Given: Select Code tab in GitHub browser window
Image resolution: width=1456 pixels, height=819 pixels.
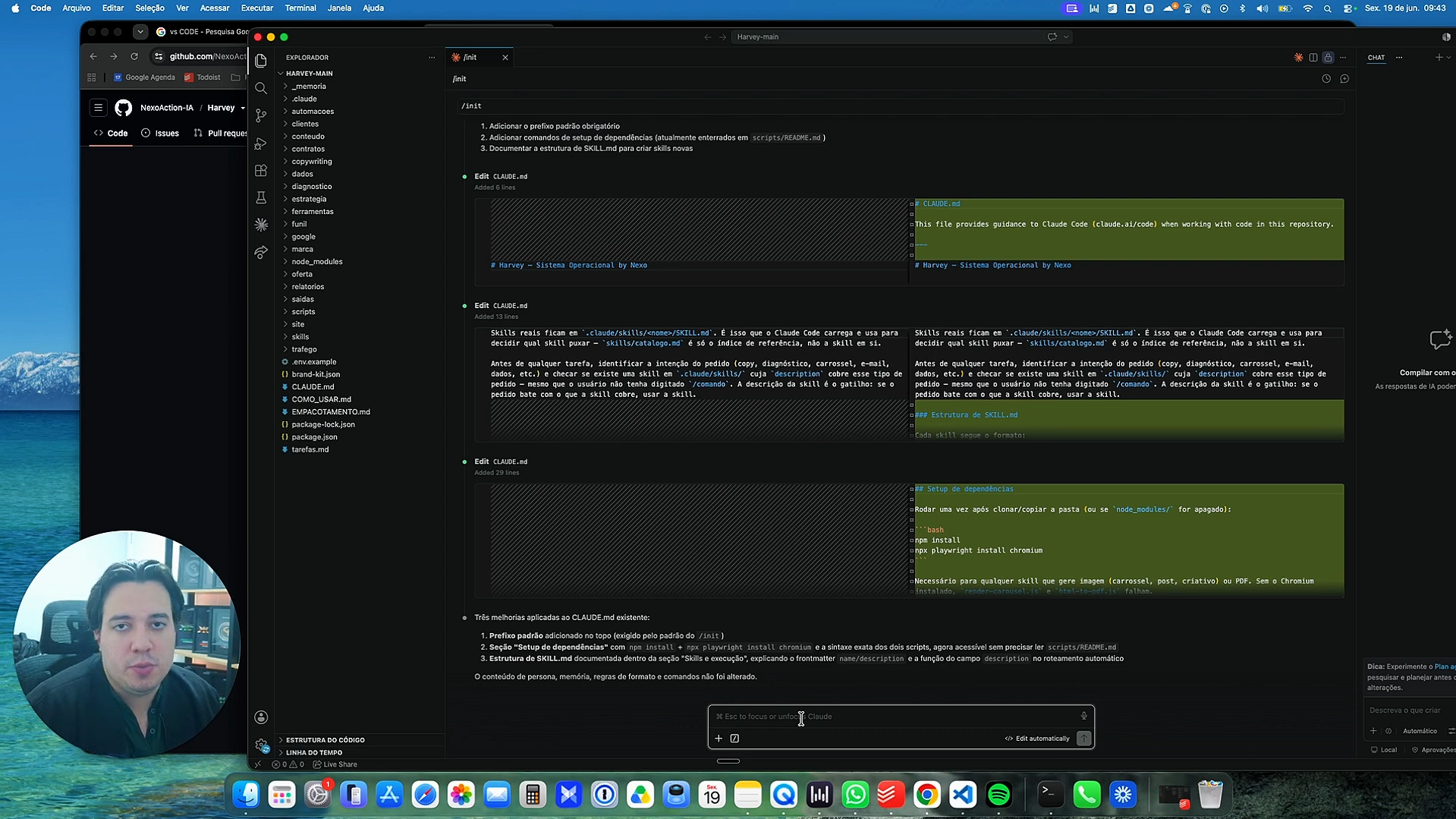Looking at the screenshot, I should pos(111,133).
